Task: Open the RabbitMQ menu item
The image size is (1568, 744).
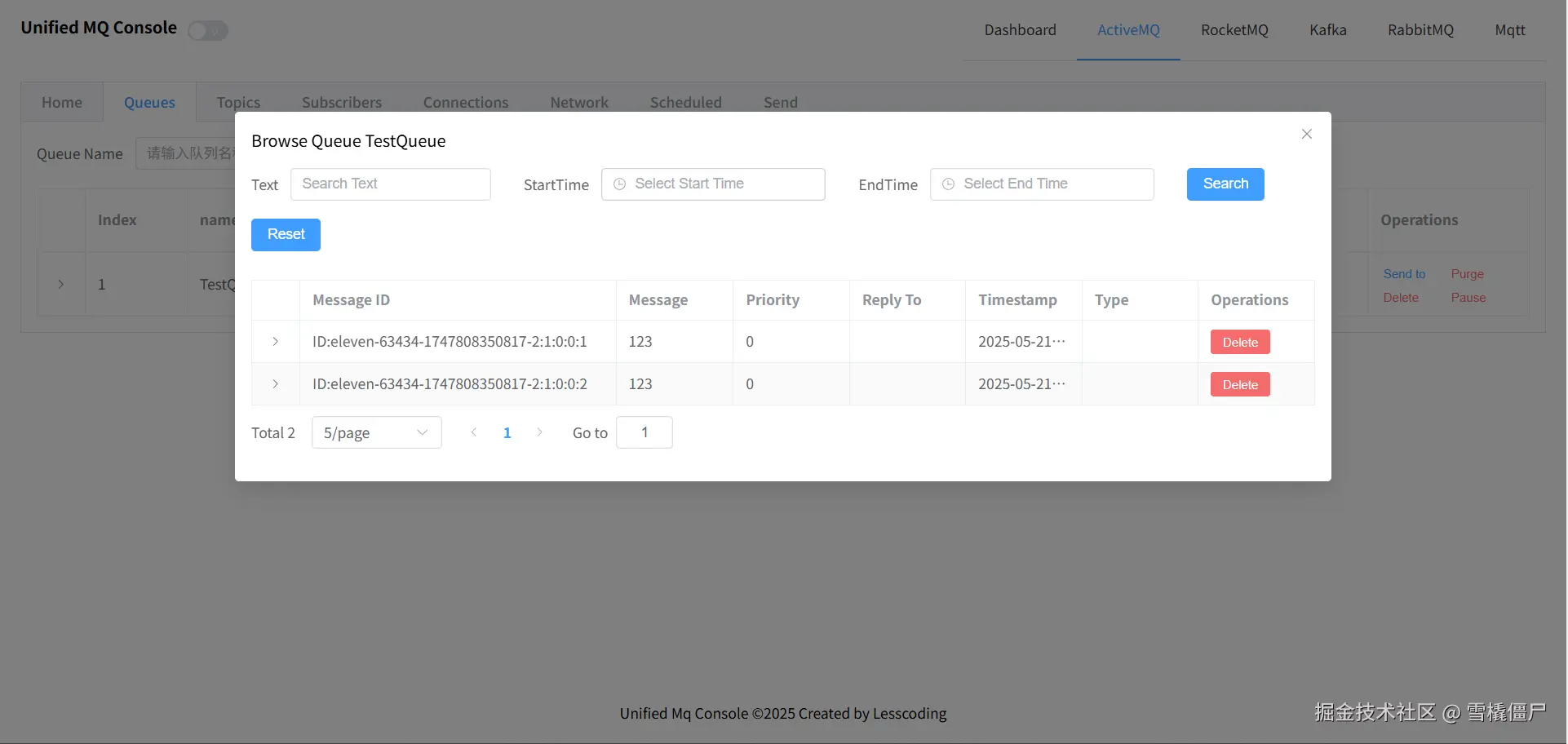Action: coord(1420,30)
